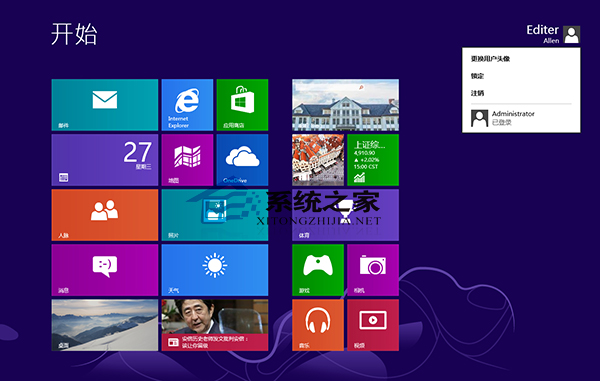This screenshot has width=600, height=381.
Task: Open the OneDrive cloud tile
Action: coord(242,160)
